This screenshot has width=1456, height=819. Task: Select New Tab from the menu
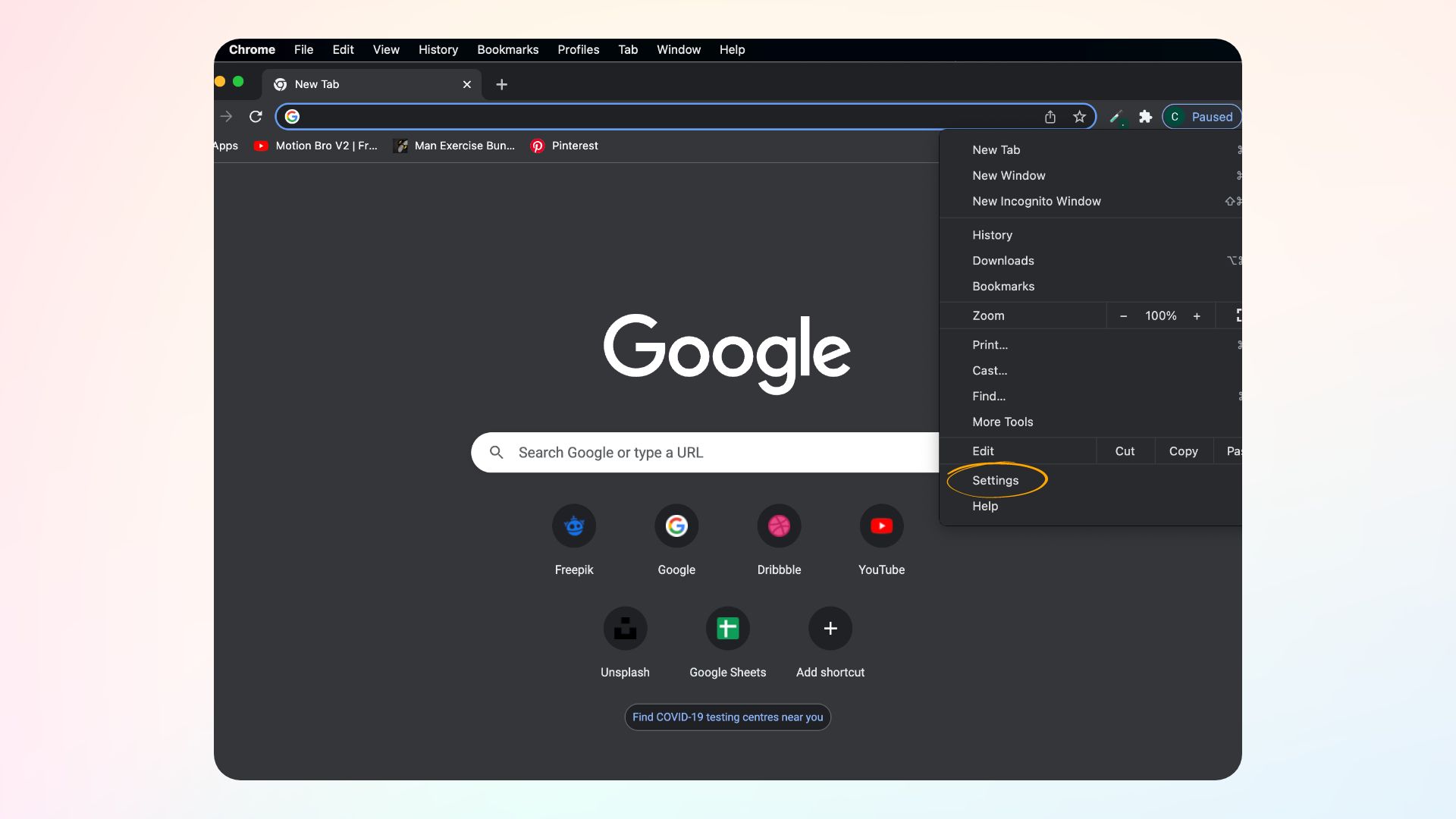click(1090, 150)
